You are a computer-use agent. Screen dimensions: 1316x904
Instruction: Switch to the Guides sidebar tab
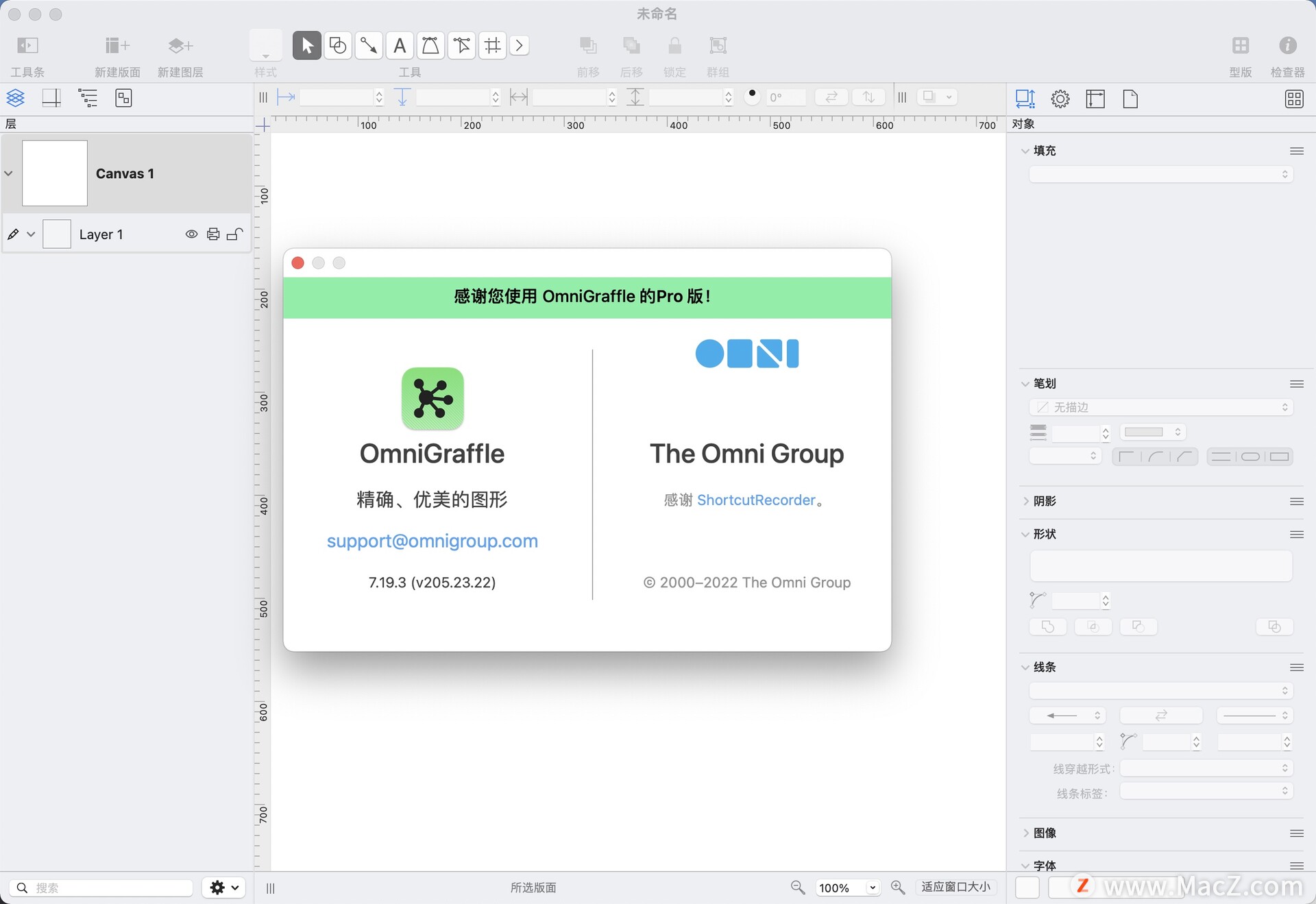coord(51,98)
